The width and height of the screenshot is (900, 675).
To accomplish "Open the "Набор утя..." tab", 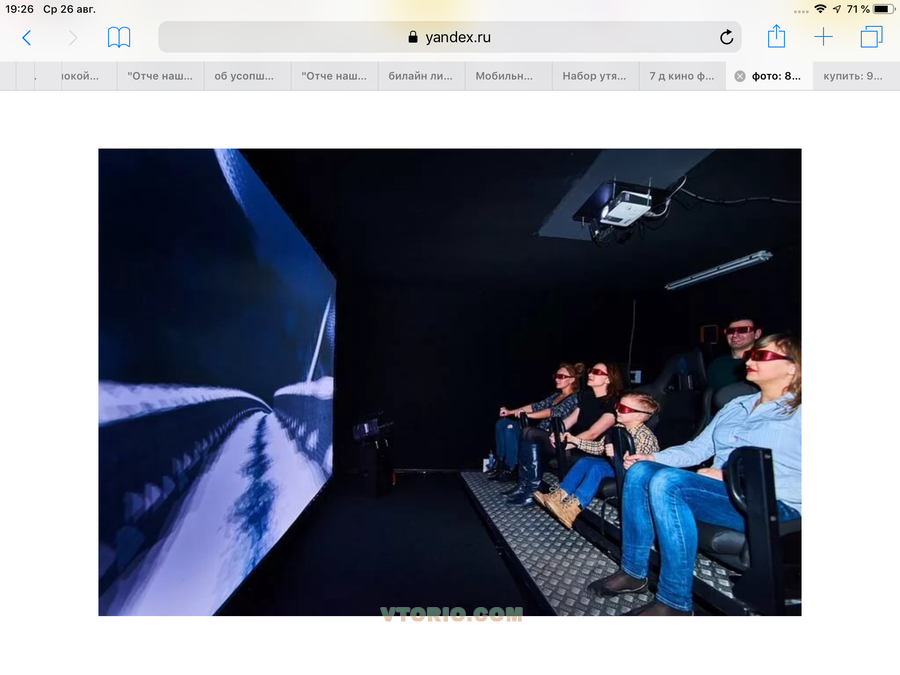I will tap(595, 76).
